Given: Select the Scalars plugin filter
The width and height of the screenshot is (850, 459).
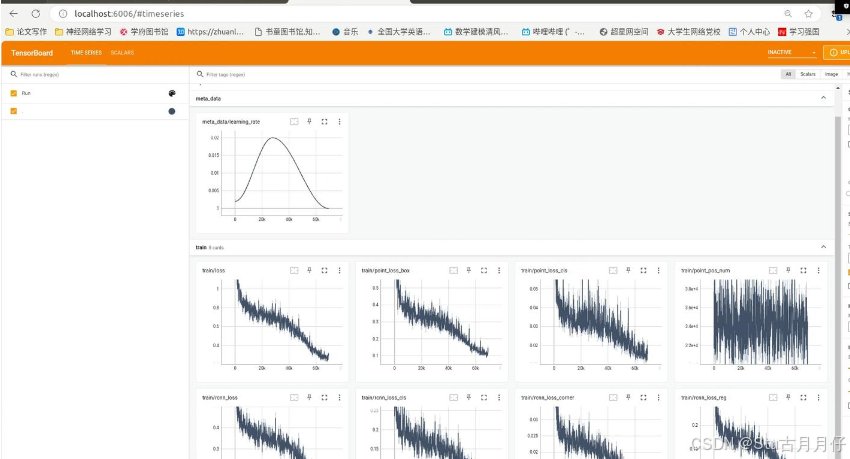Looking at the screenshot, I should click(x=808, y=74).
